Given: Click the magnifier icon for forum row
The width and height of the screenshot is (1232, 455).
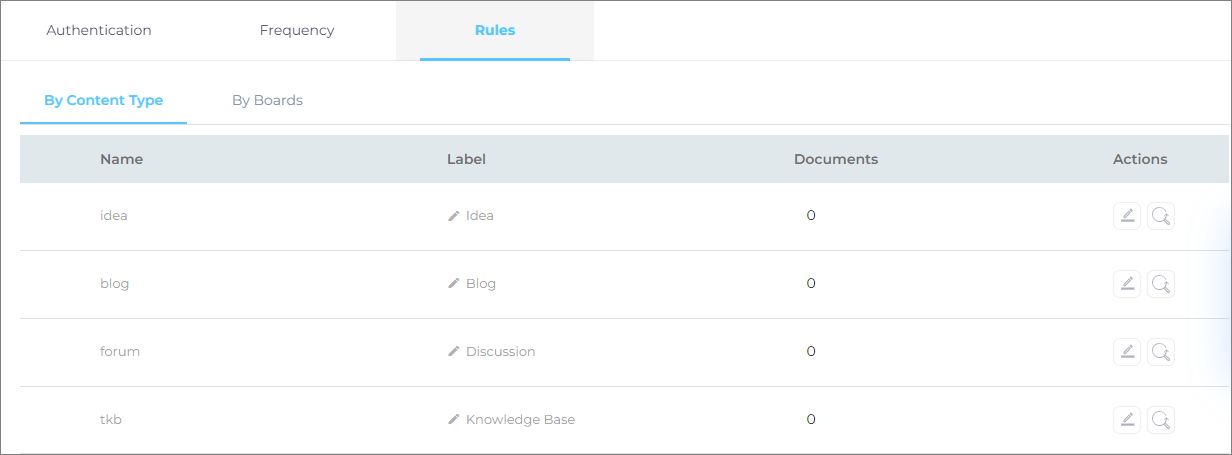Looking at the screenshot, I should pos(1160,352).
